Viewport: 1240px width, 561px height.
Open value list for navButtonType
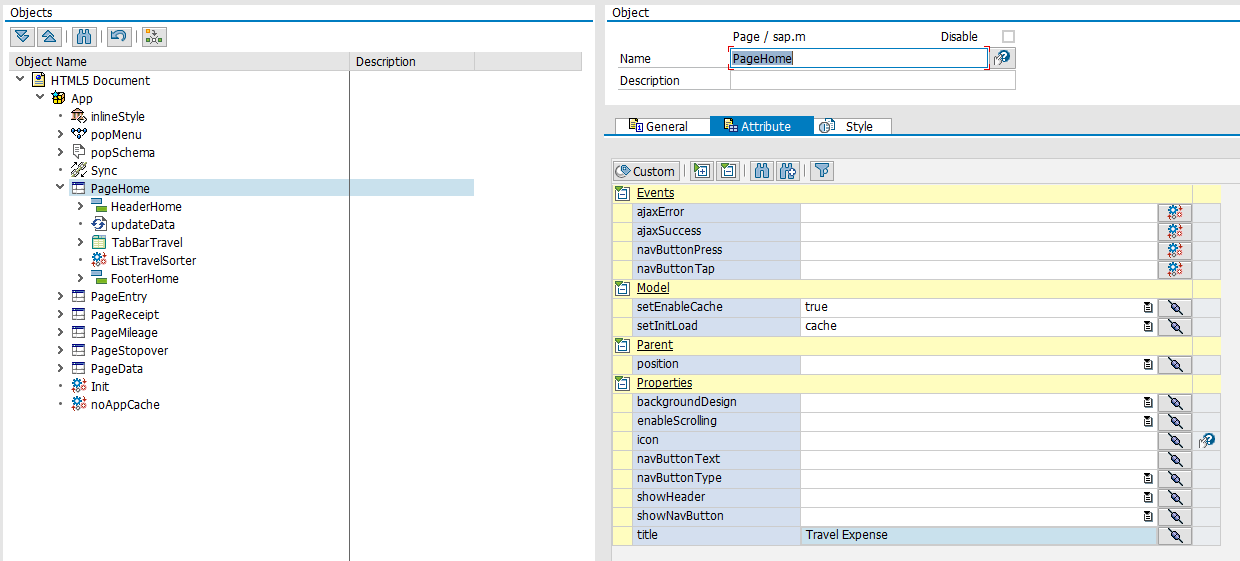pos(1148,478)
